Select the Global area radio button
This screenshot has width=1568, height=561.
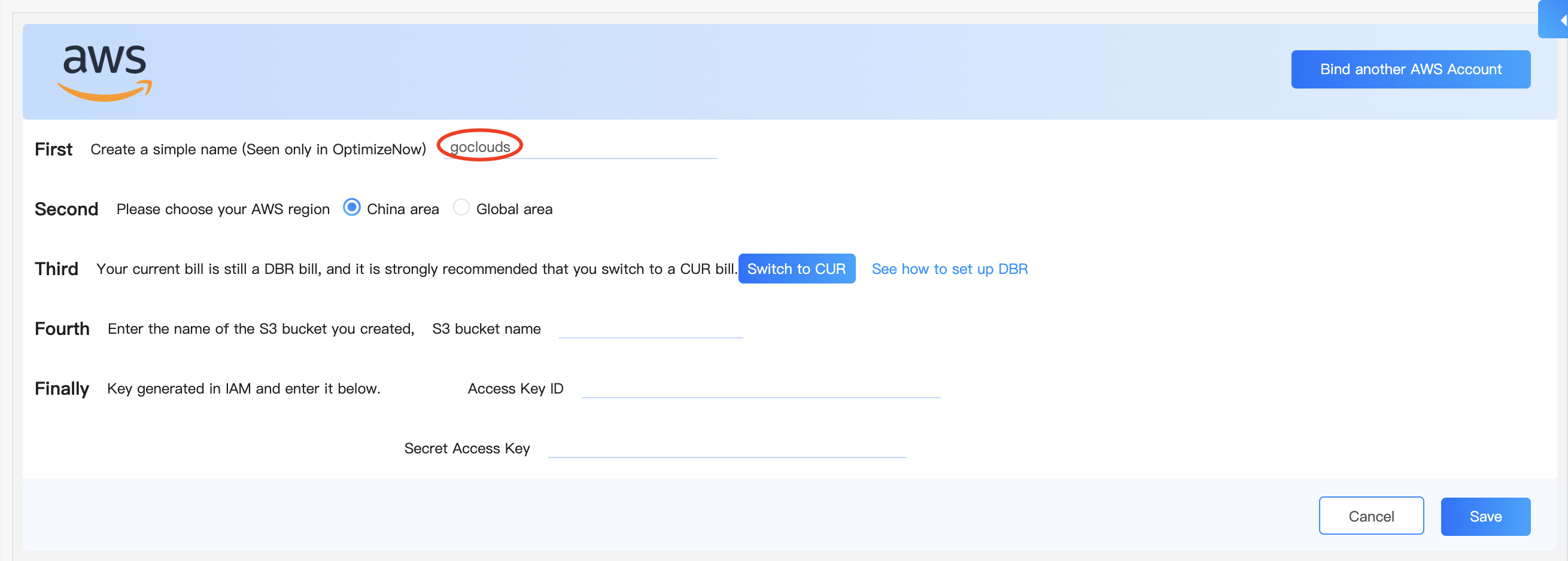(x=461, y=208)
